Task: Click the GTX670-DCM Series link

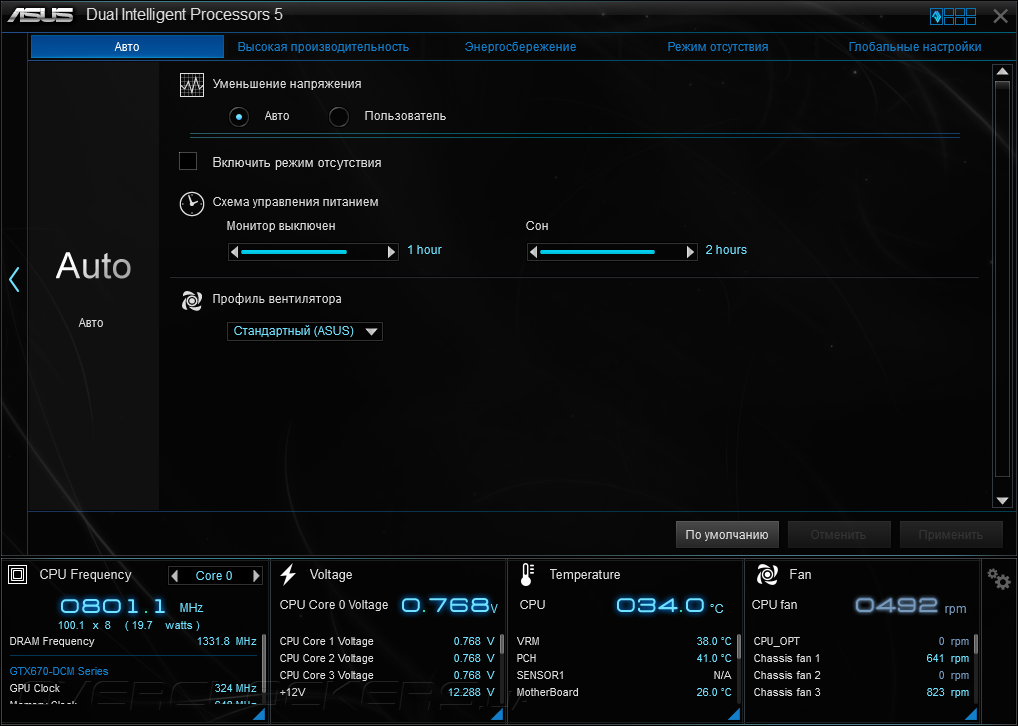Action: [59, 671]
